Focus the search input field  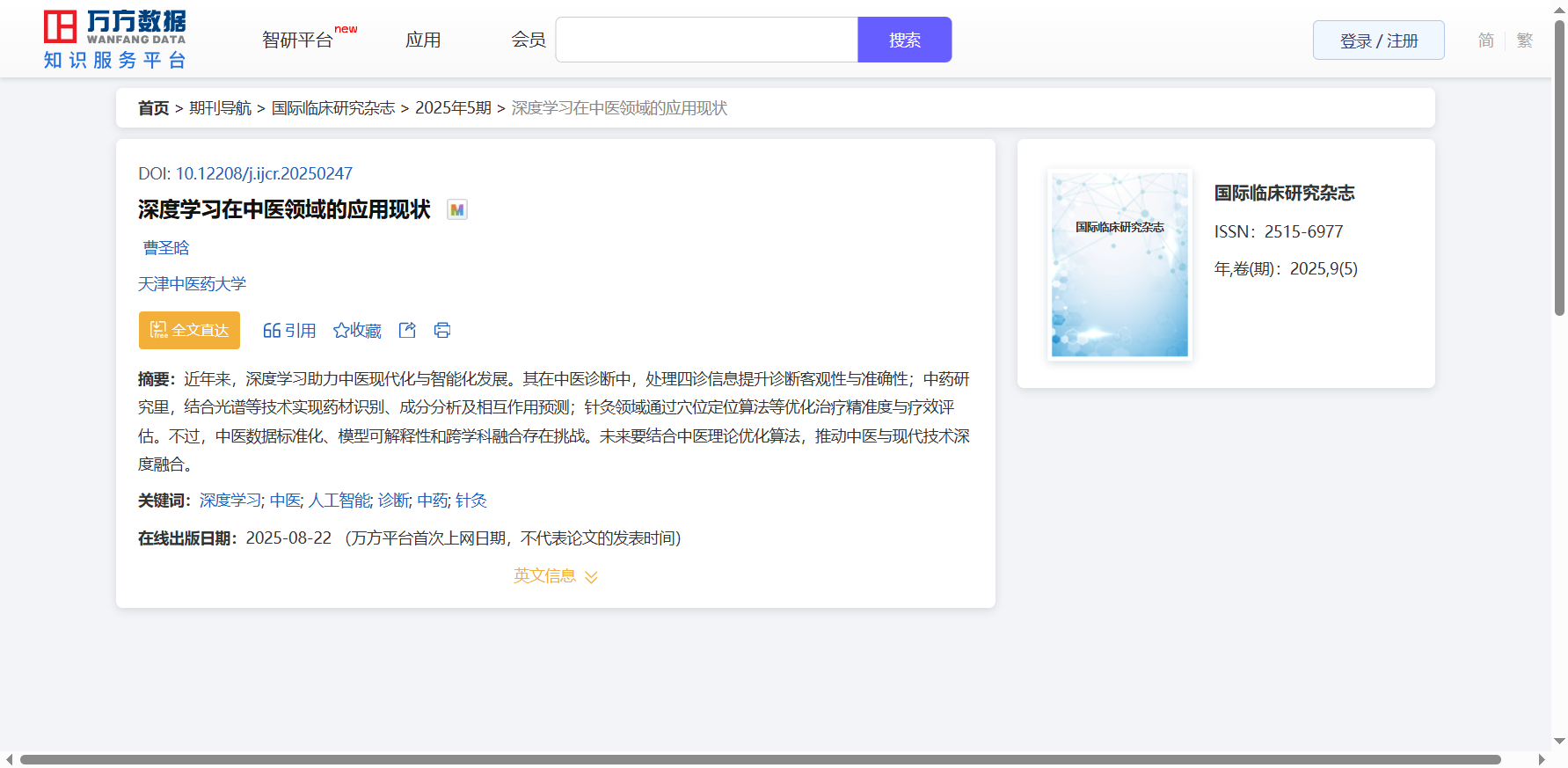[706, 40]
